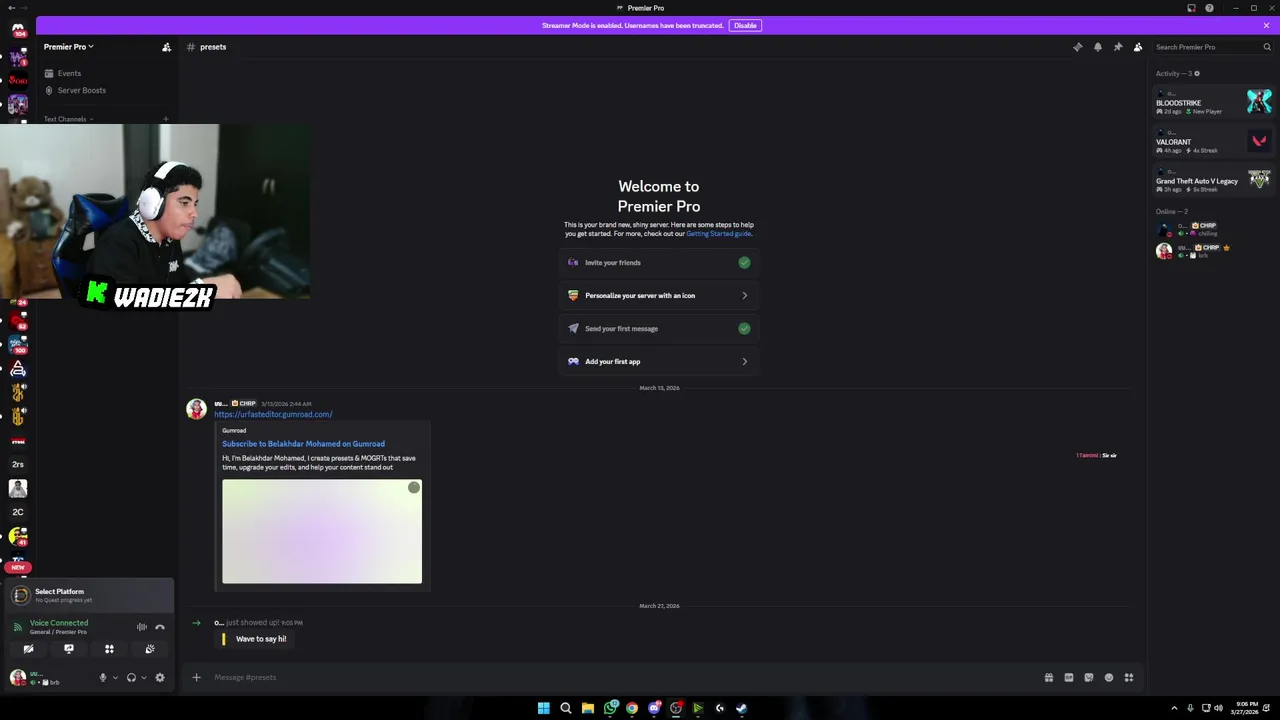Open Subscribe to Belakhdar Mohamed on Gumroad
Screen dimensions: 1280x720
pyautogui.click(x=303, y=444)
